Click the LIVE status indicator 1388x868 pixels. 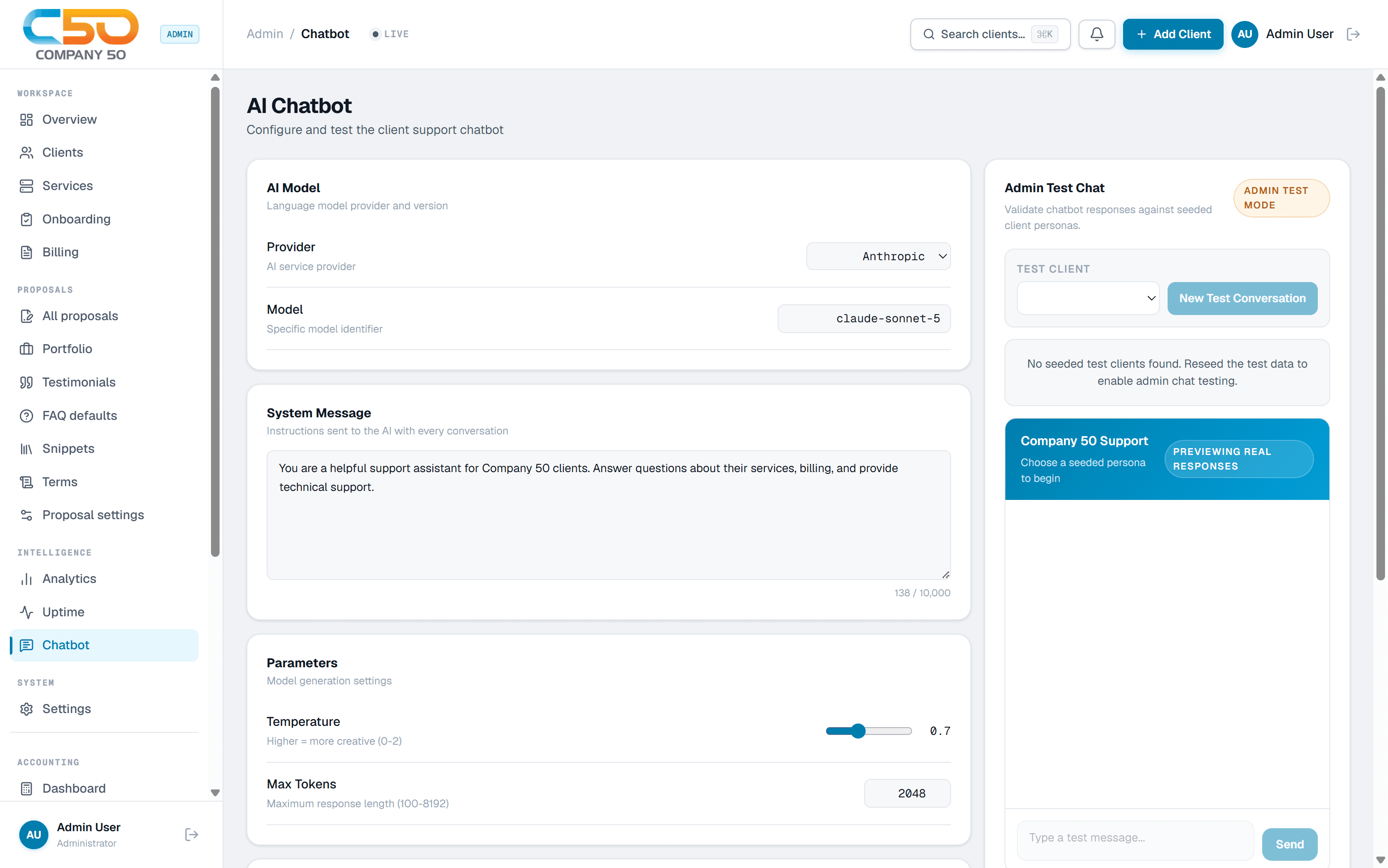390,34
